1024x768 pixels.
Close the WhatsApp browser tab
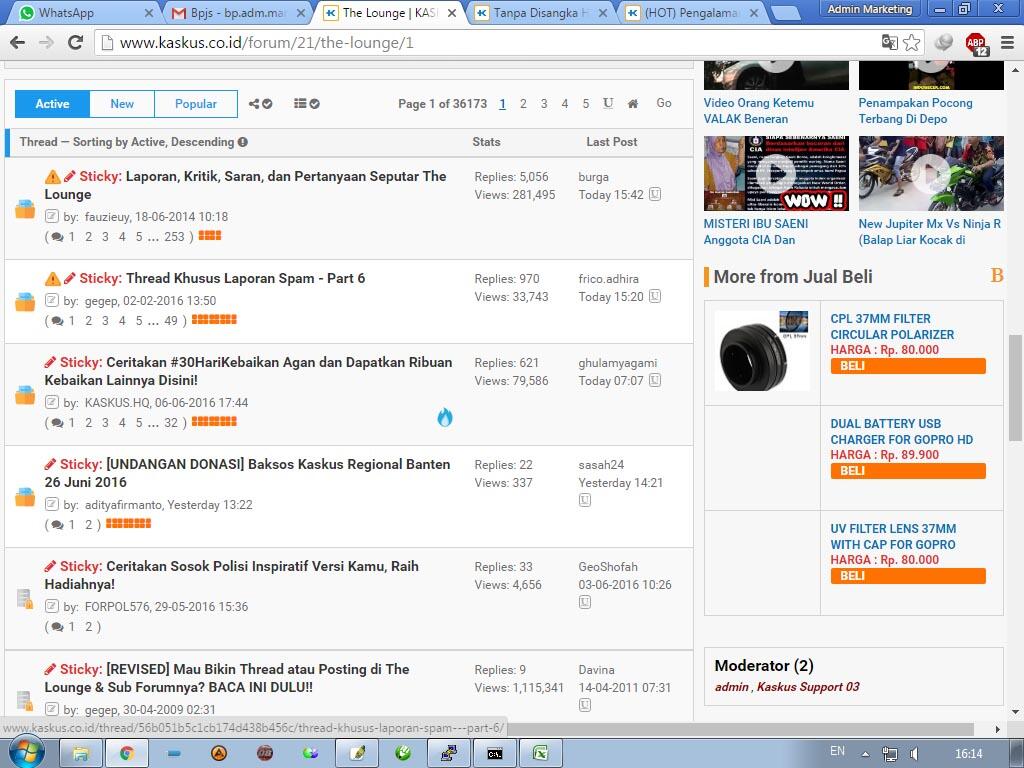tap(148, 13)
